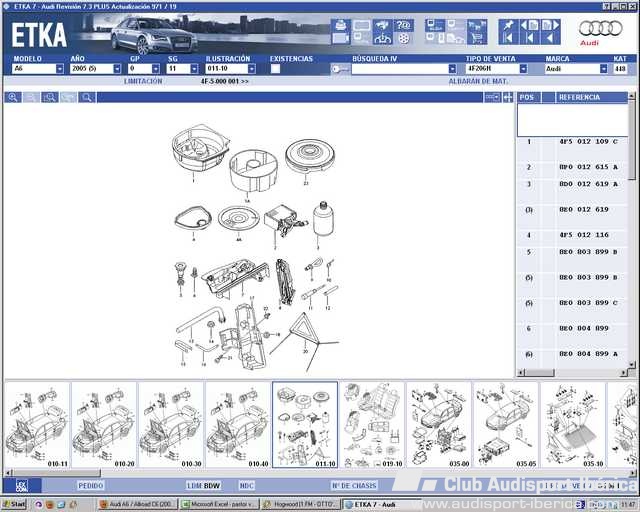640x512 pixels.
Task: Switch to Hogwood taskbar window
Action: pos(301,505)
